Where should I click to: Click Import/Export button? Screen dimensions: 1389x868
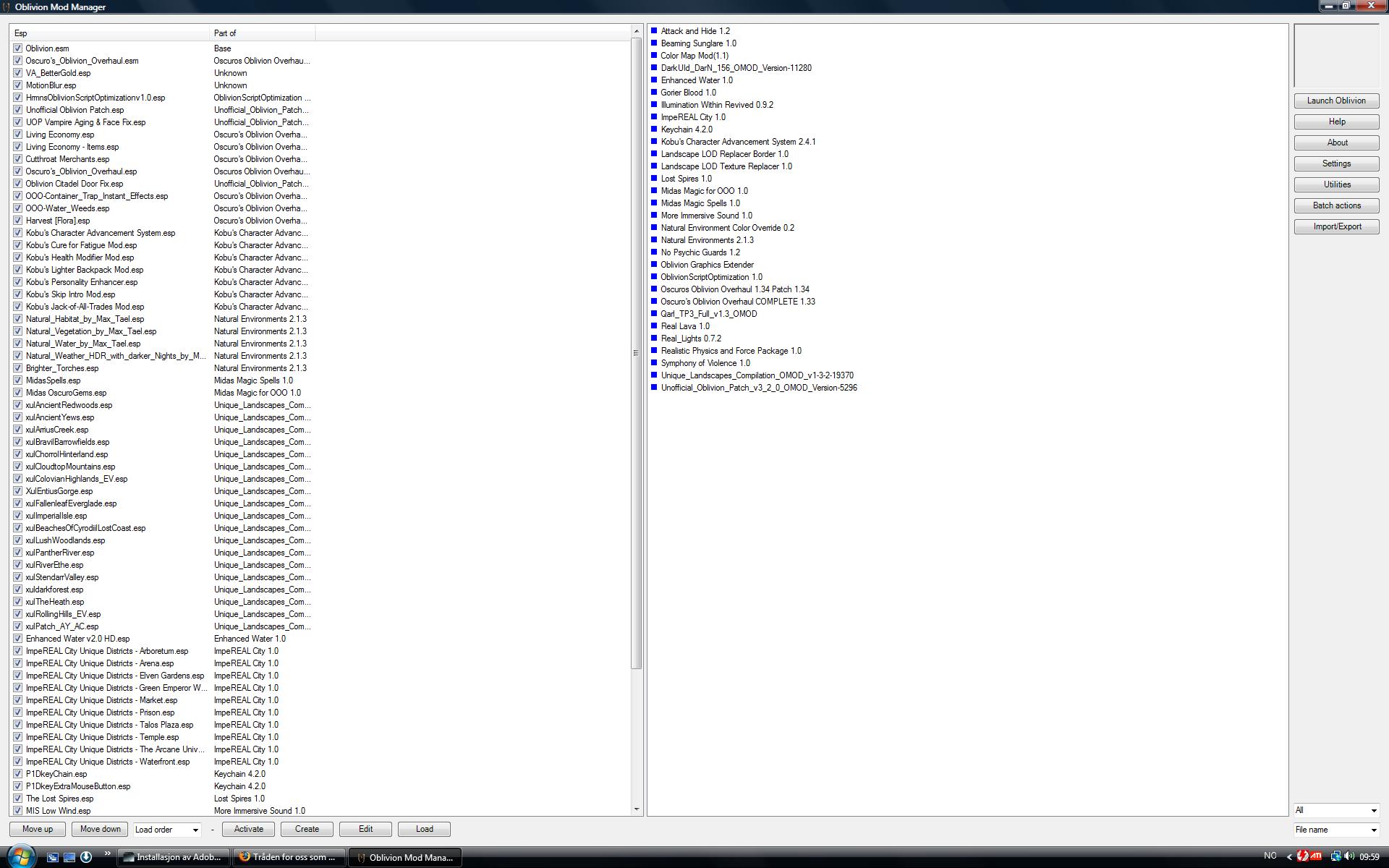1336,226
